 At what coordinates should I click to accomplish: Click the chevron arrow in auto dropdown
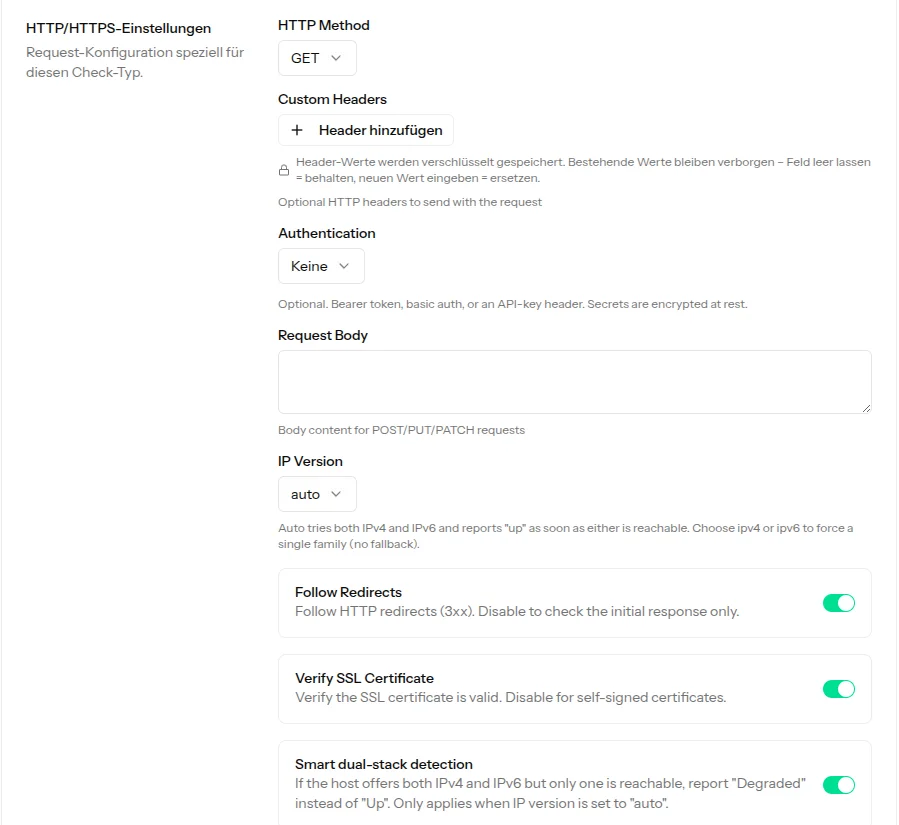pos(336,494)
